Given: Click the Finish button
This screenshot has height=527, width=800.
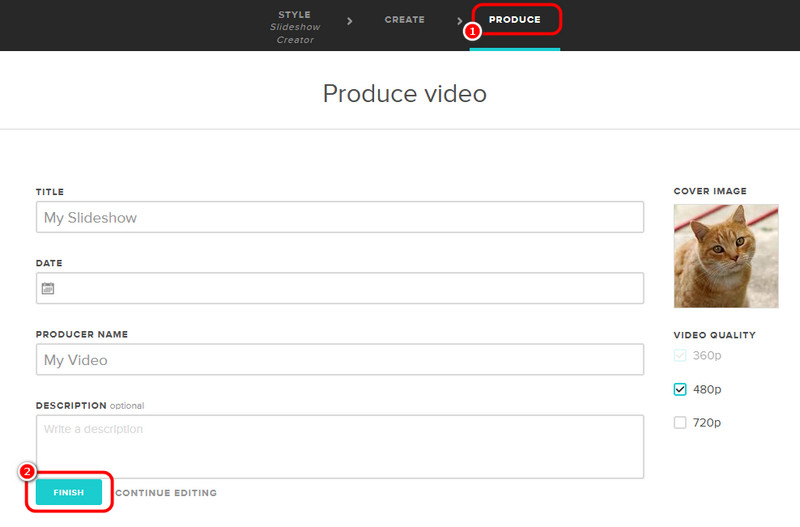Looking at the screenshot, I should (x=68, y=492).
